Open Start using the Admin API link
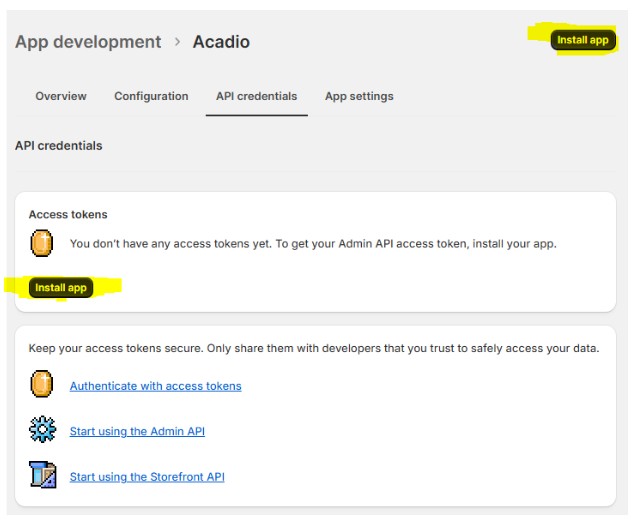Image resolution: width=635 pixels, height=524 pixels. (x=137, y=431)
